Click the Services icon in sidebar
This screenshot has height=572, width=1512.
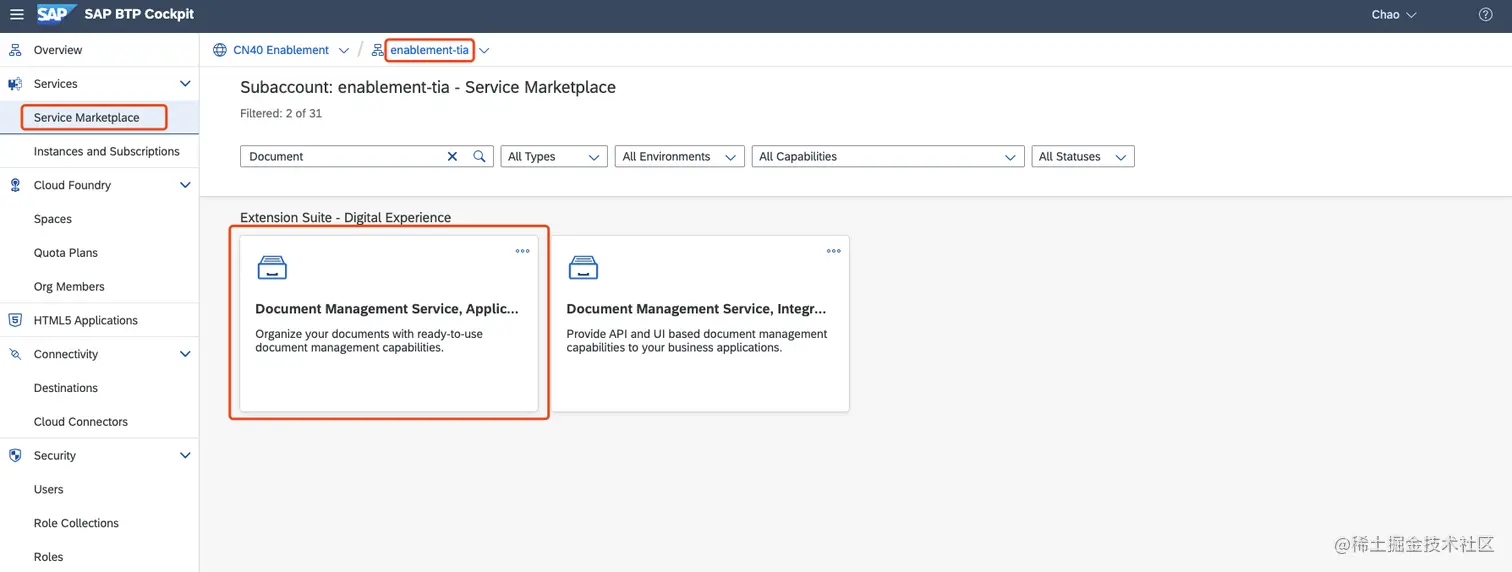point(15,84)
